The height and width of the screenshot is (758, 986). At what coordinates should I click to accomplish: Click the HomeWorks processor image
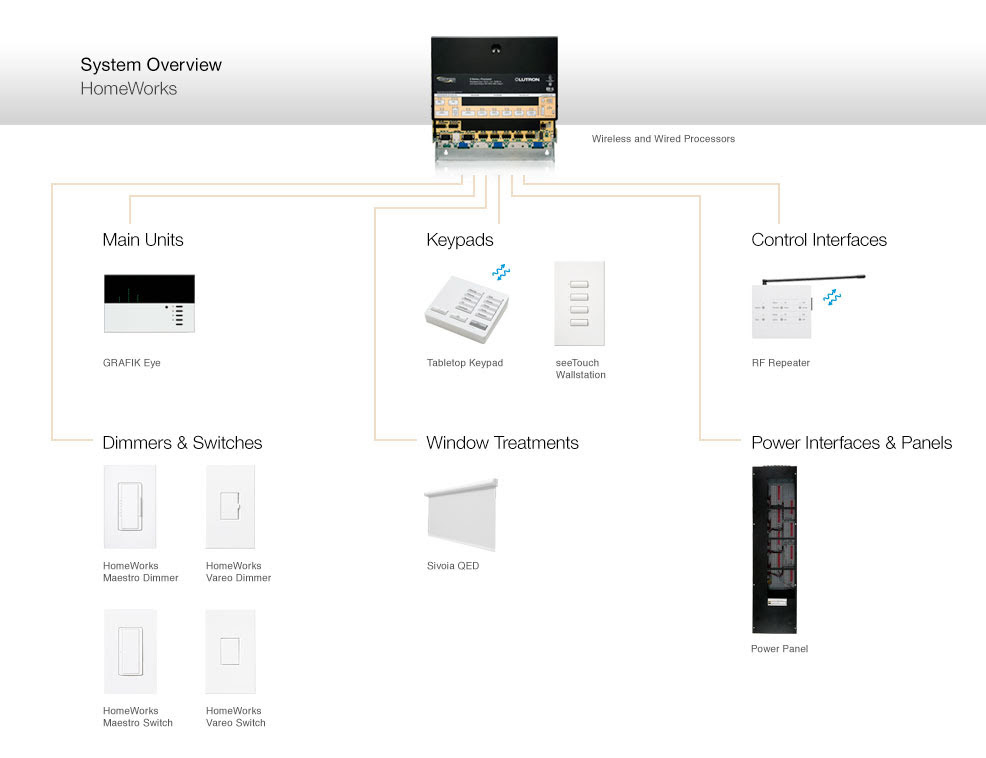point(494,99)
